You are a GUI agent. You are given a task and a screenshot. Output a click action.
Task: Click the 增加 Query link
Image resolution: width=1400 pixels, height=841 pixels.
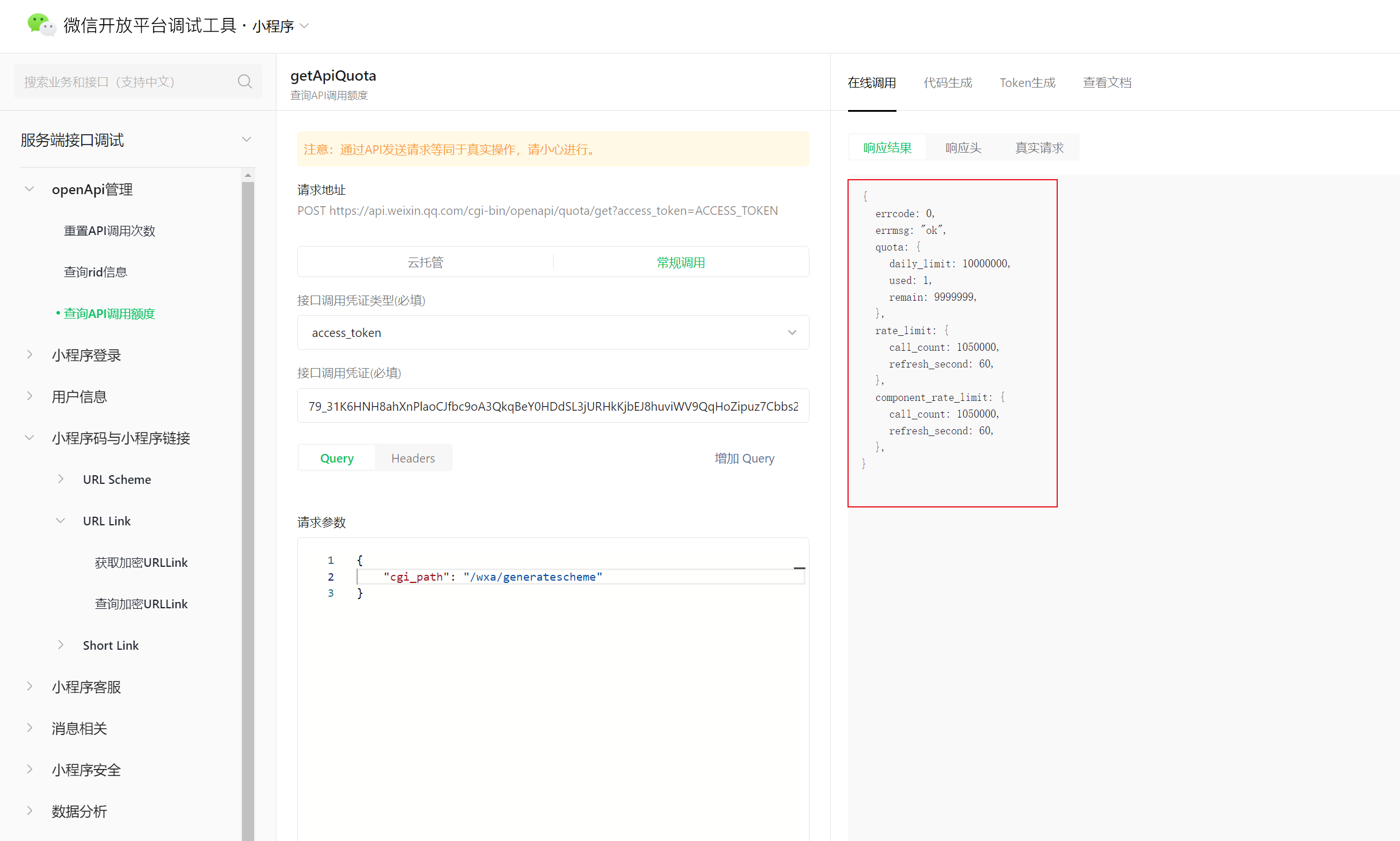[x=744, y=459]
